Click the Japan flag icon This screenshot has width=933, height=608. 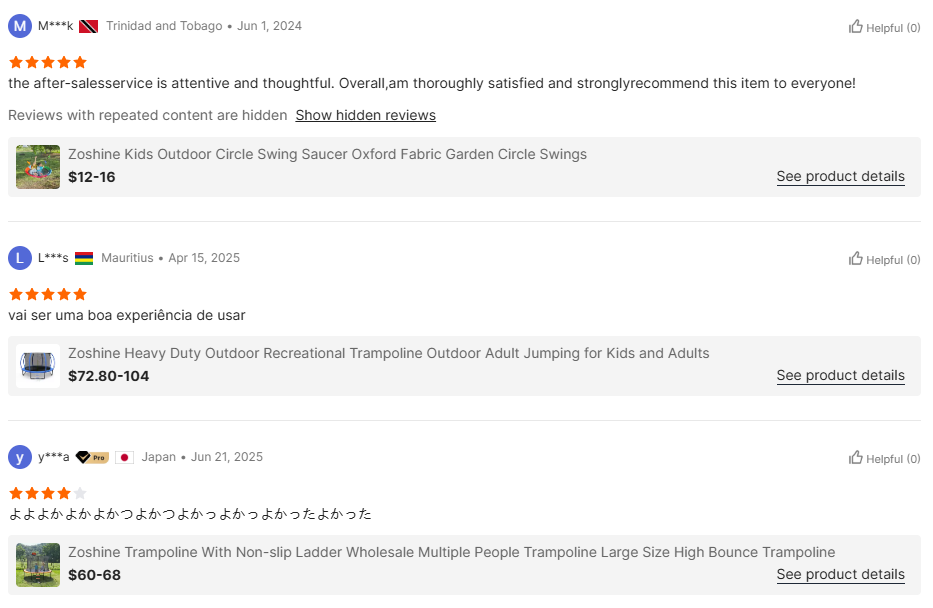(124, 457)
